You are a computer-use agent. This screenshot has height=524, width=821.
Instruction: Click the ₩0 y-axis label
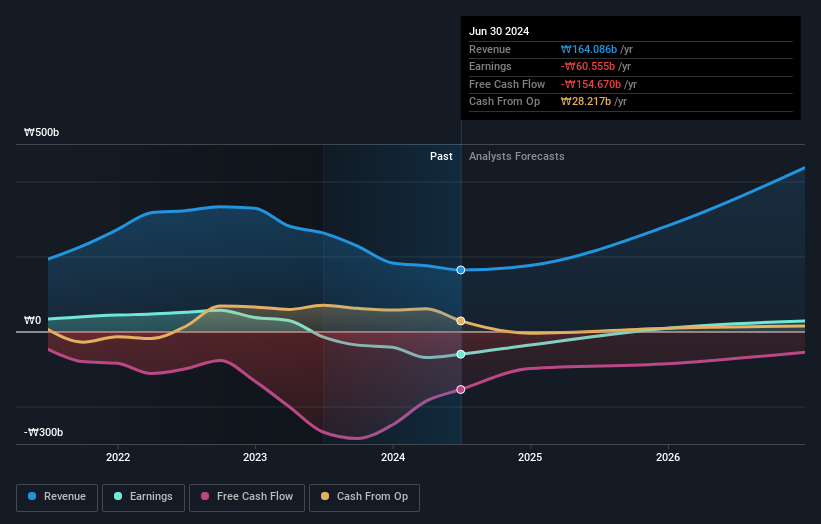click(32, 320)
